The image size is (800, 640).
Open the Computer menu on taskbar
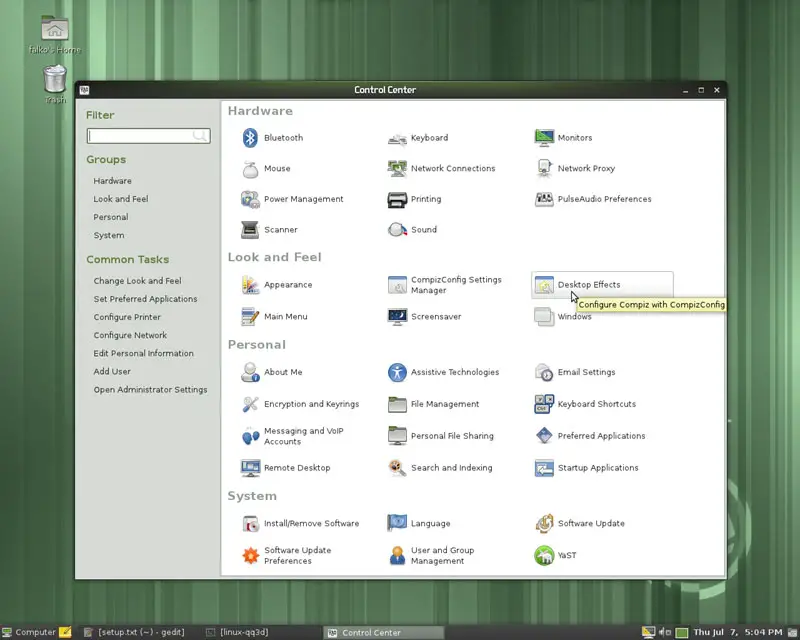click(29, 632)
